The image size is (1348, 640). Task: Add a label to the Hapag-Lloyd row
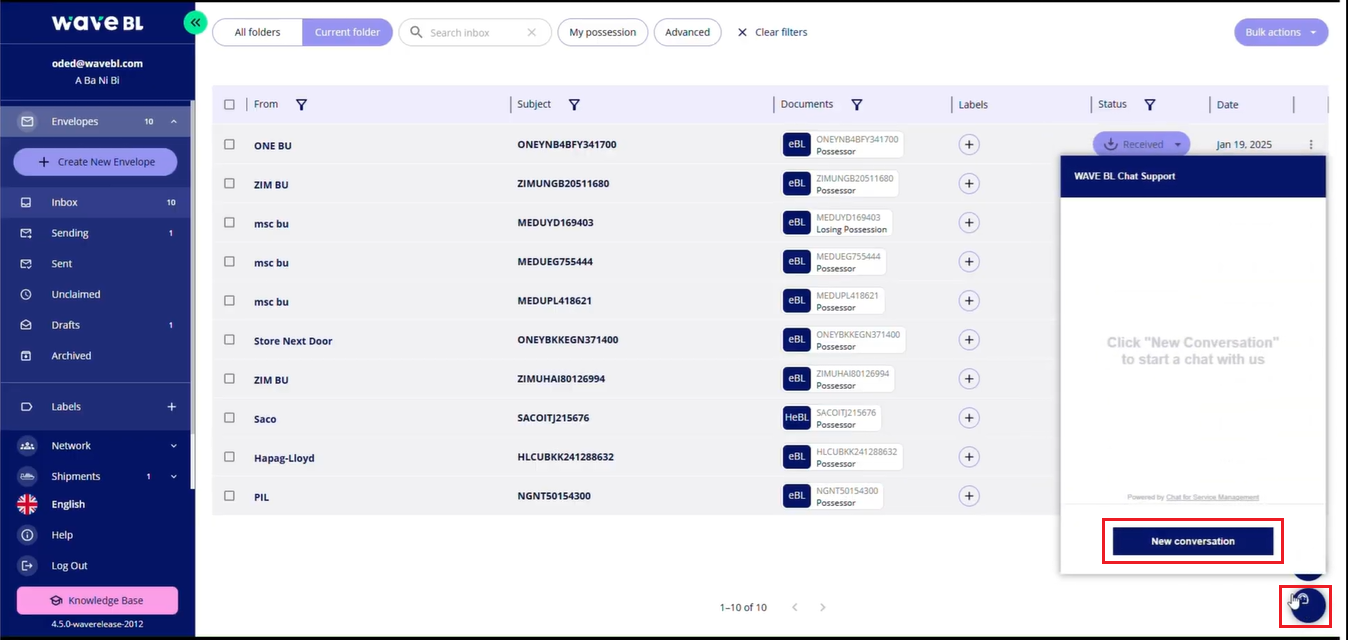(x=968, y=457)
